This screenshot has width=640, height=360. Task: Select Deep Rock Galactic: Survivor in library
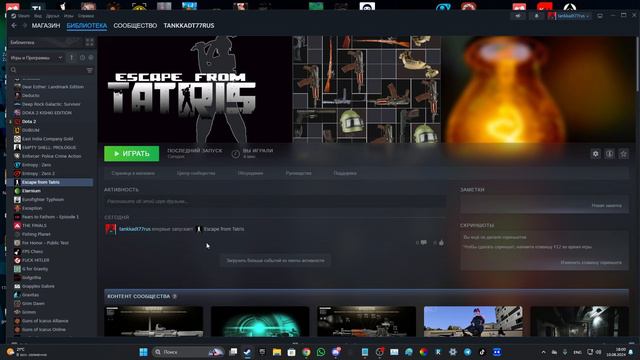click(x=51, y=104)
